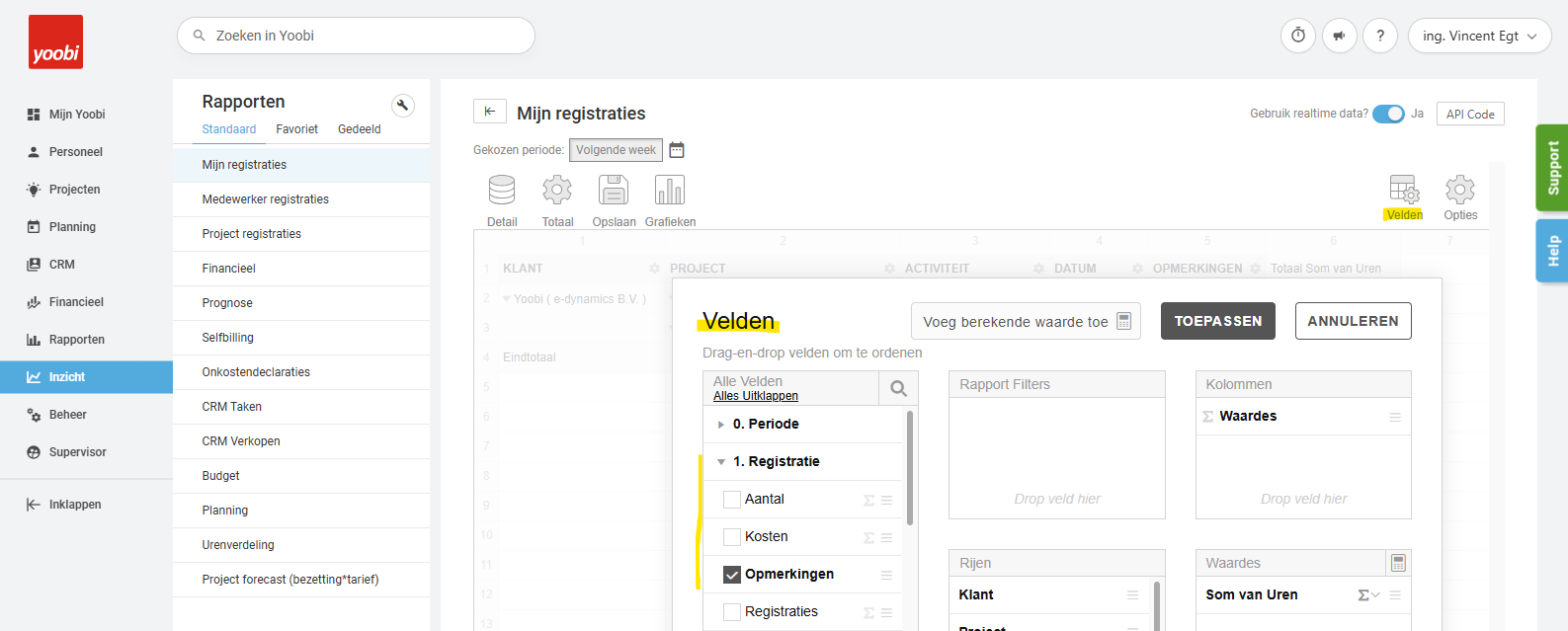Viewport: 1568px width, 631px height.
Task: Toggle the realtime data switch
Action: coord(1388,114)
